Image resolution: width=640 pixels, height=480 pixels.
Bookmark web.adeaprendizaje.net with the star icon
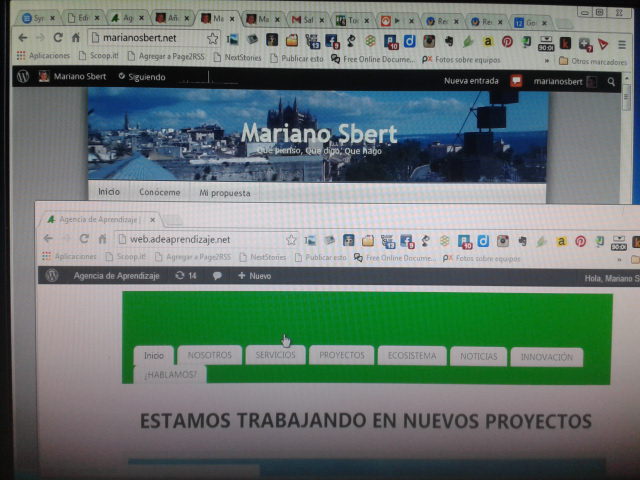click(x=291, y=239)
